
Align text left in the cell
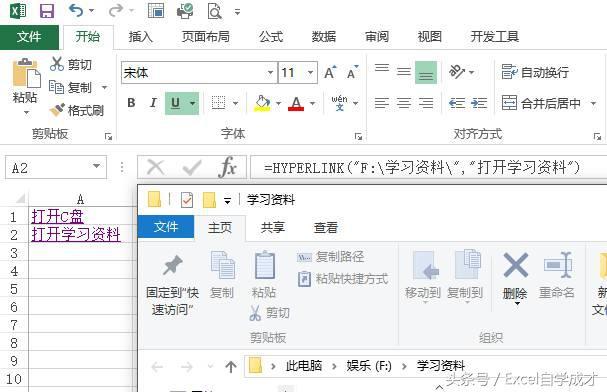(x=382, y=103)
